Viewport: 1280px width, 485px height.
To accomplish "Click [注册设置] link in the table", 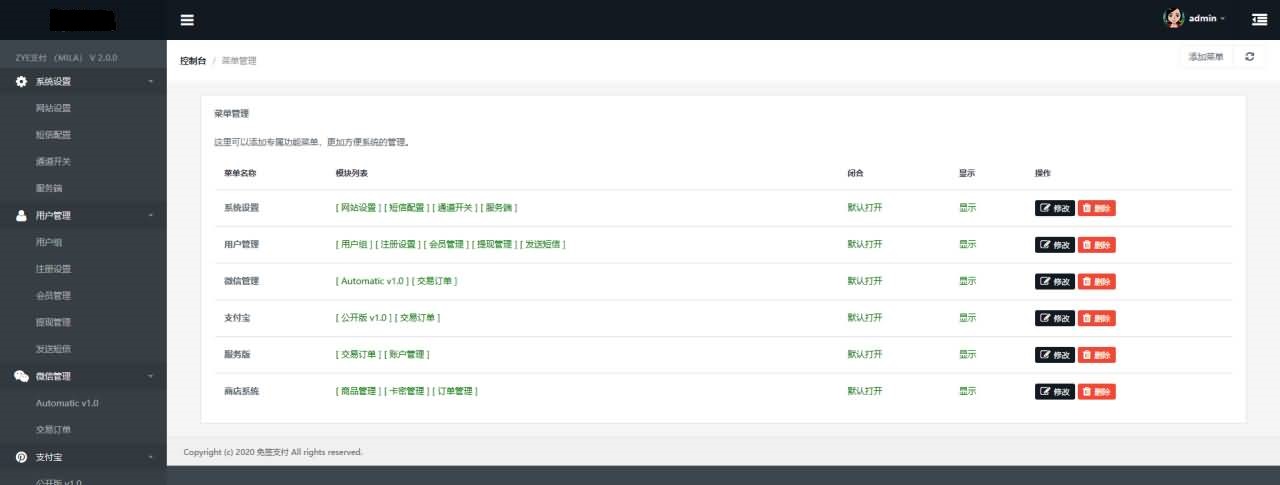I will [x=398, y=245].
